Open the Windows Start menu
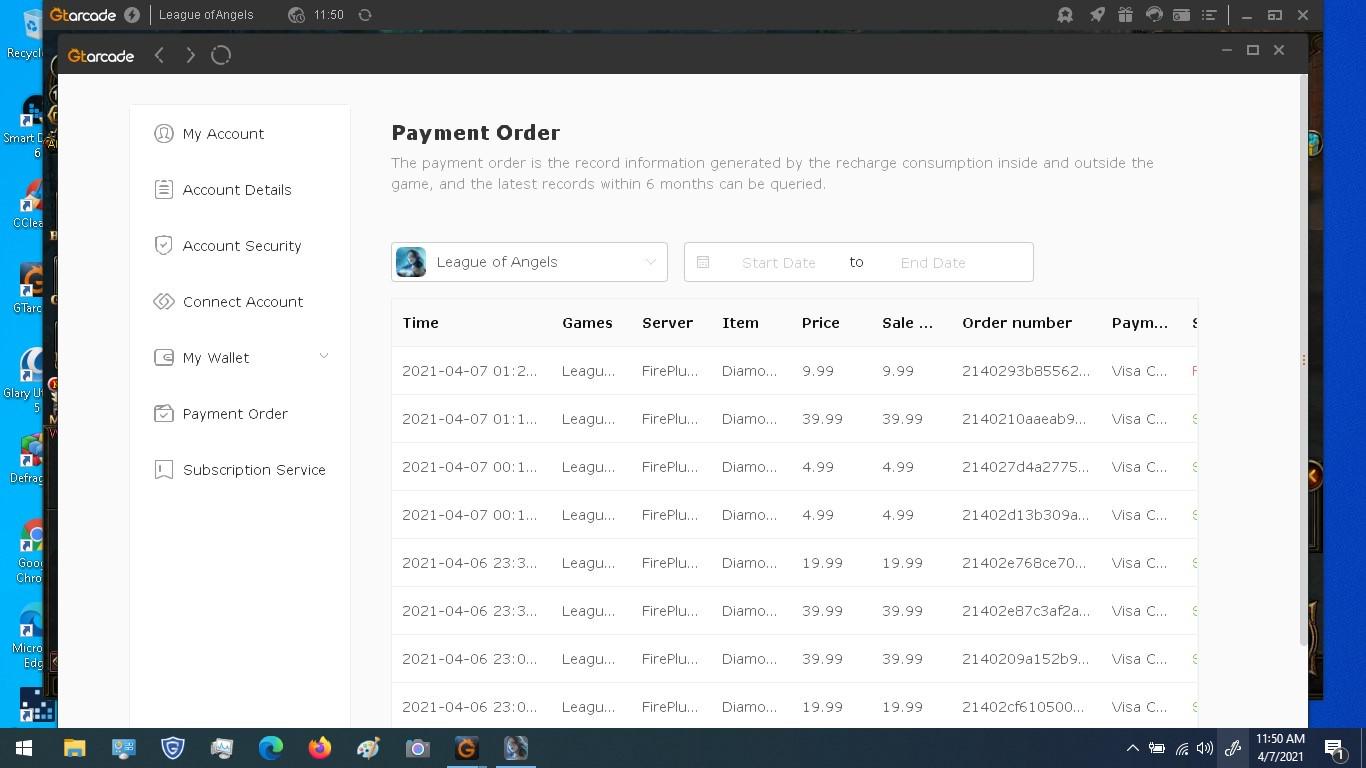The height and width of the screenshot is (768, 1366). click(x=24, y=748)
